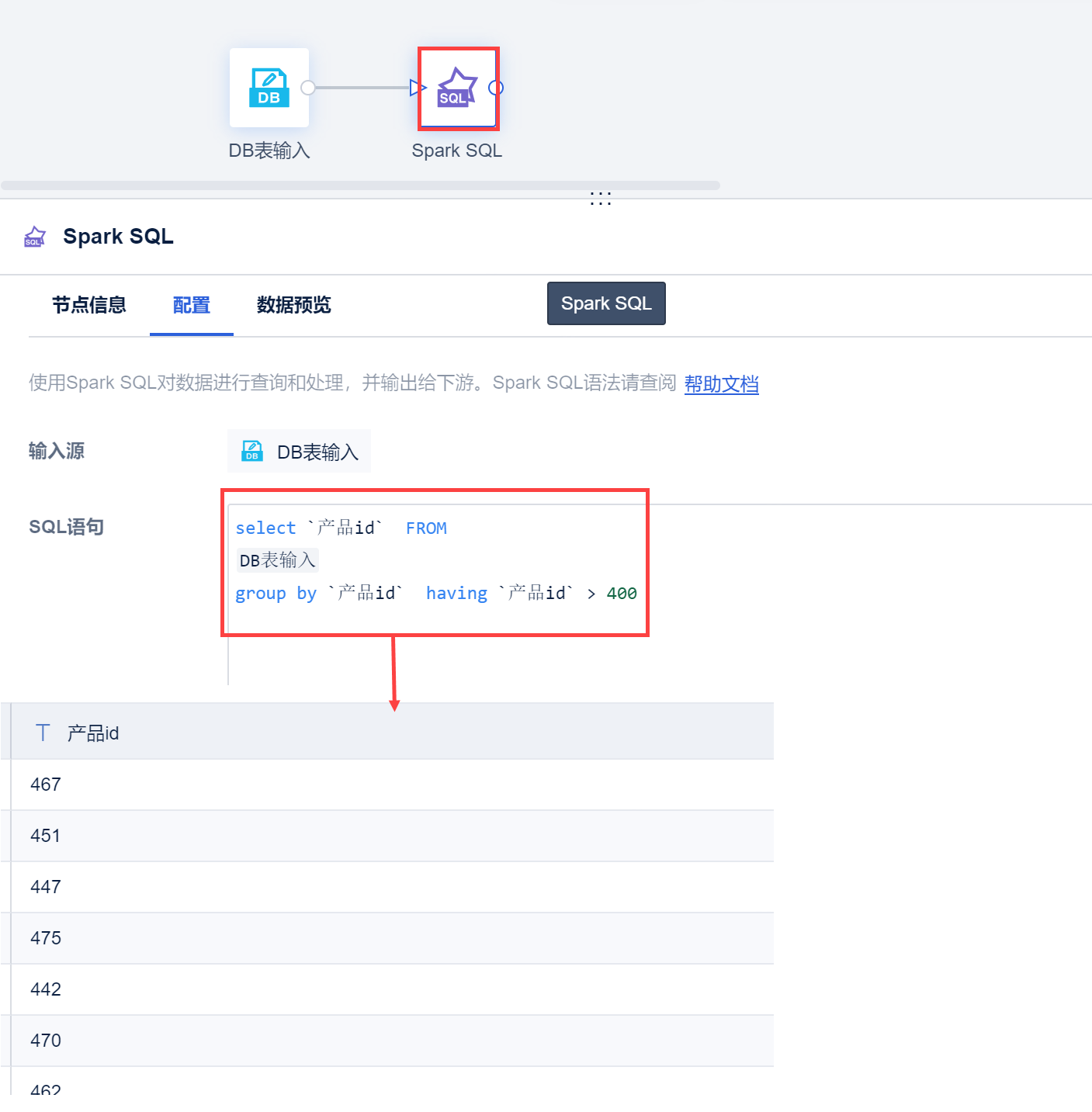
Task: Select the row with value 470
Action: tap(393, 1041)
